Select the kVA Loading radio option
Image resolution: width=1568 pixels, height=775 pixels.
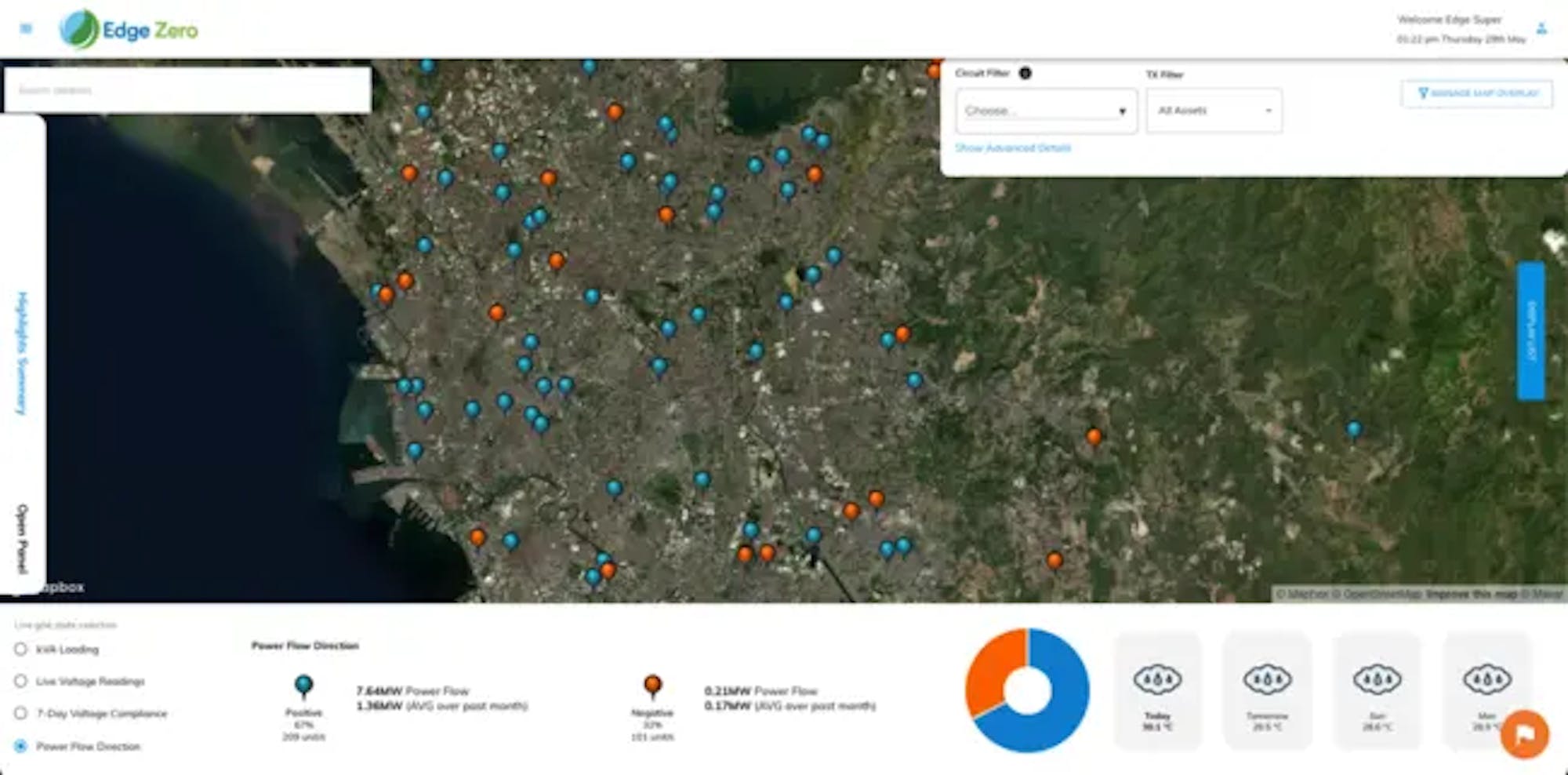coord(21,649)
